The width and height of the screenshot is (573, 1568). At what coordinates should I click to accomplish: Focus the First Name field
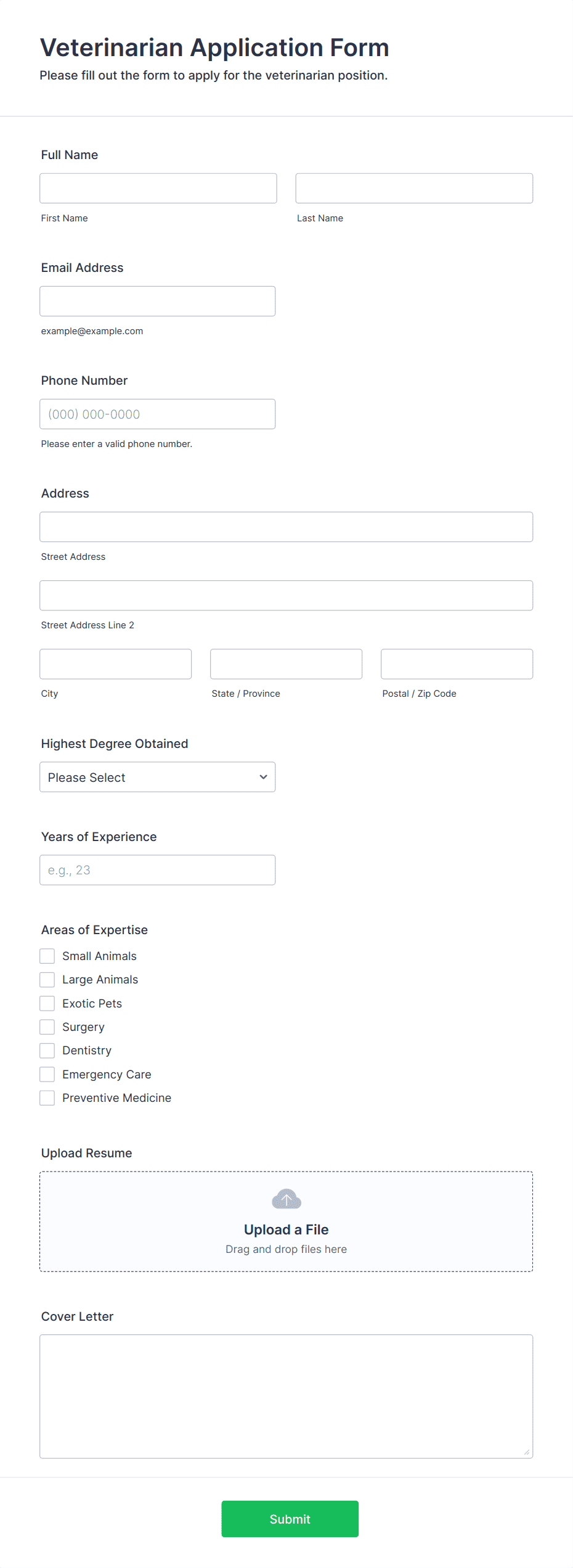[x=158, y=188]
